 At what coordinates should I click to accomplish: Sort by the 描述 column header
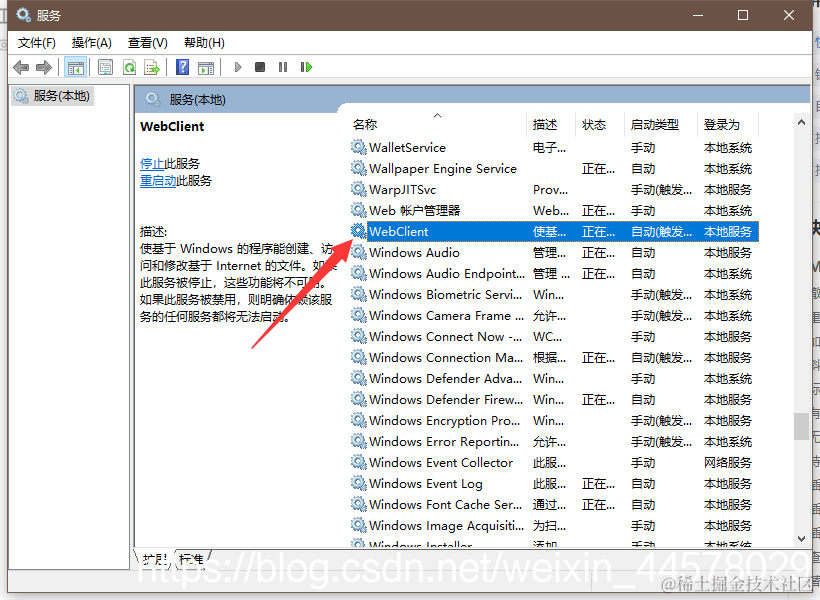click(550, 124)
